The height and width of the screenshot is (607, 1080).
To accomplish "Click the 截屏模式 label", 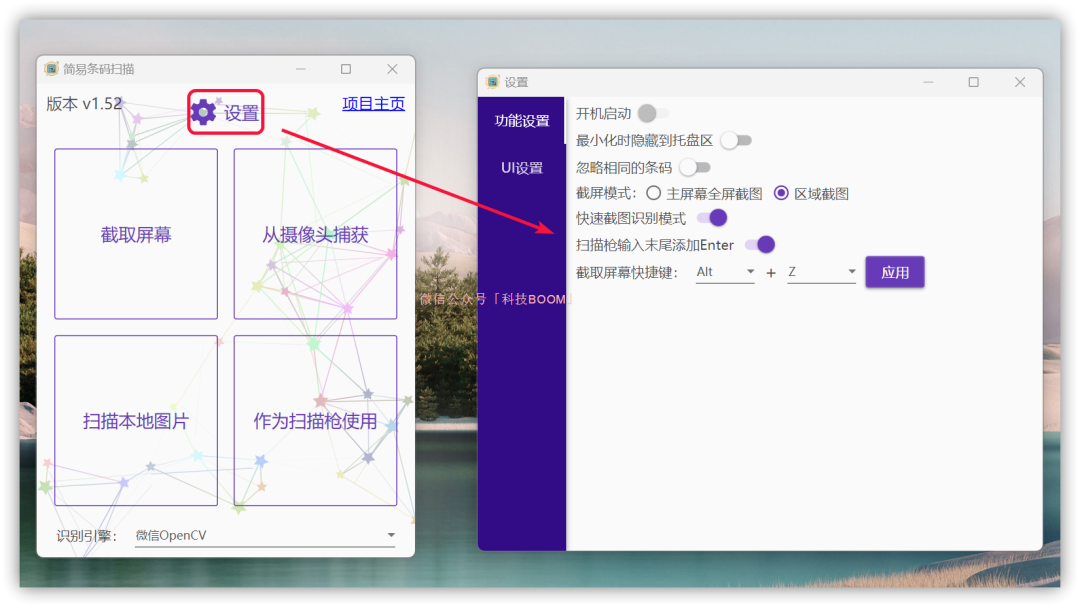I will [606, 194].
